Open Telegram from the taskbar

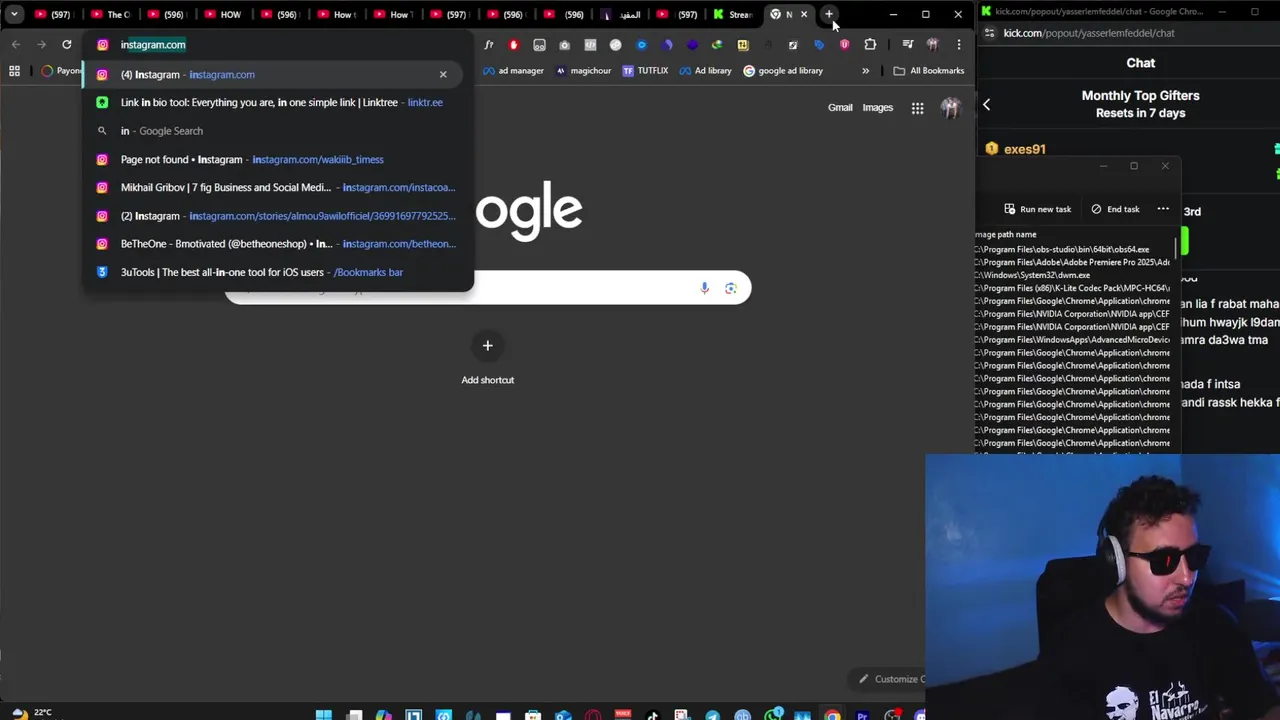click(712, 715)
